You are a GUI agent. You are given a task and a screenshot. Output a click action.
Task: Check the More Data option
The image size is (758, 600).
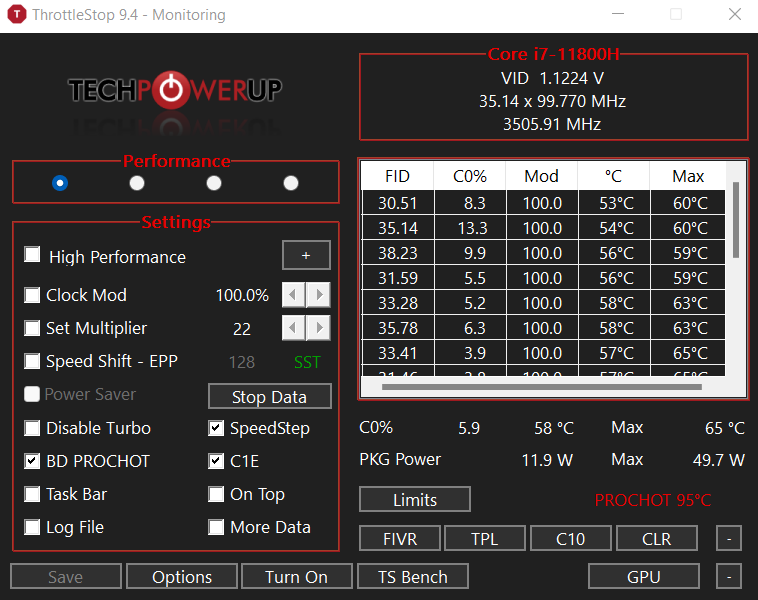(216, 527)
